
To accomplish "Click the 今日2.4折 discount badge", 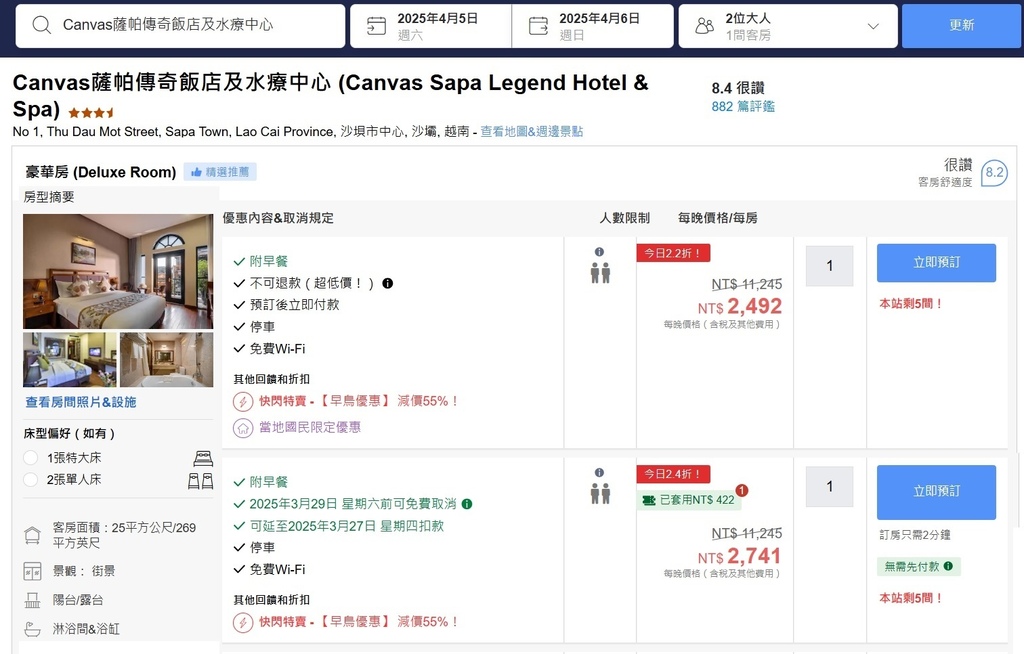I will pos(673,474).
